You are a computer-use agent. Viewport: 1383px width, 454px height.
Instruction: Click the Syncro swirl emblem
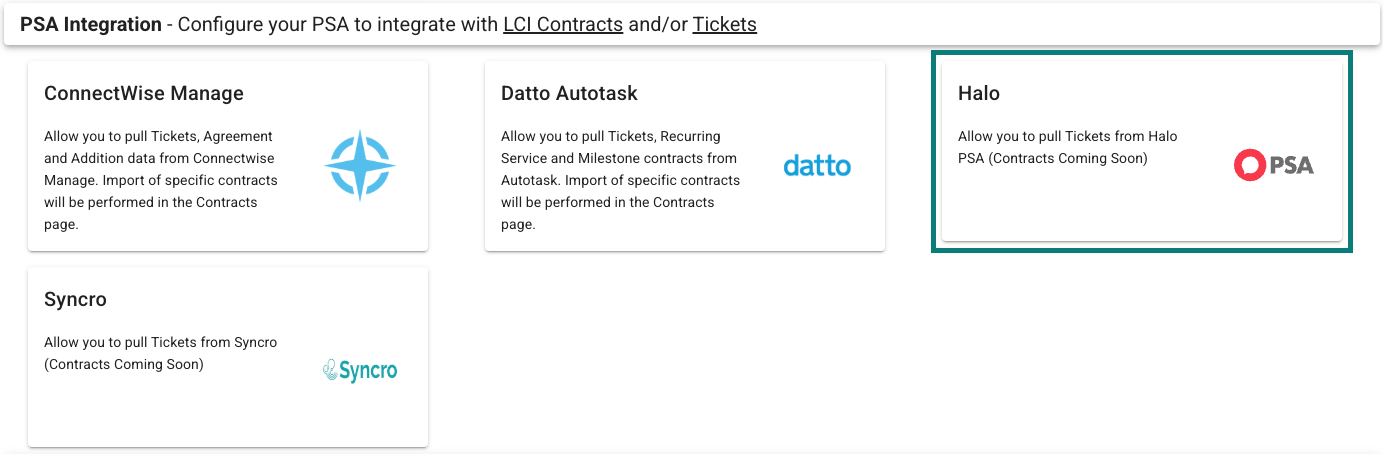(330, 371)
